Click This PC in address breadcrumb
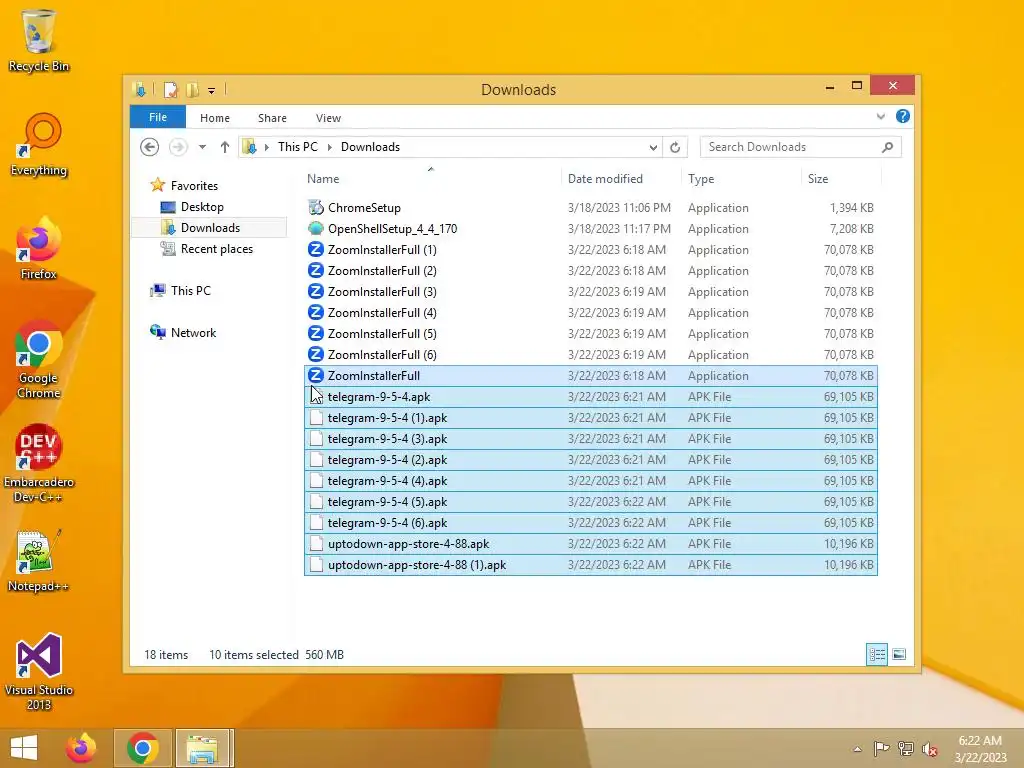Screen dimensions: 1024x768 point(298,147)
